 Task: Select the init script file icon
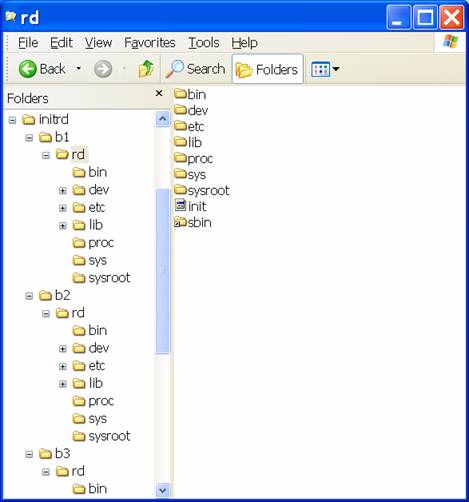180,206
